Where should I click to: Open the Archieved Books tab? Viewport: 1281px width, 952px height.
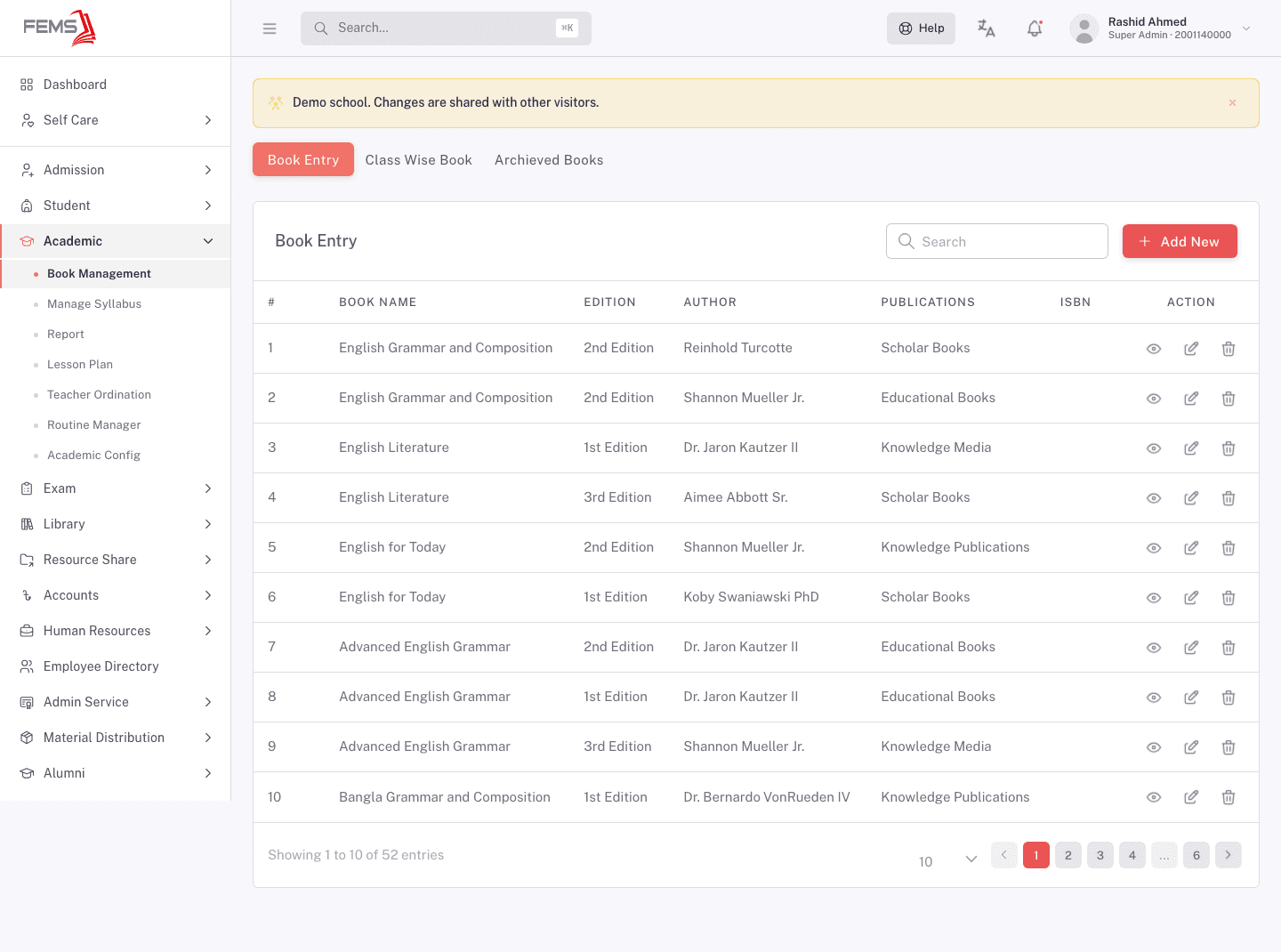(x=549, y=160)
